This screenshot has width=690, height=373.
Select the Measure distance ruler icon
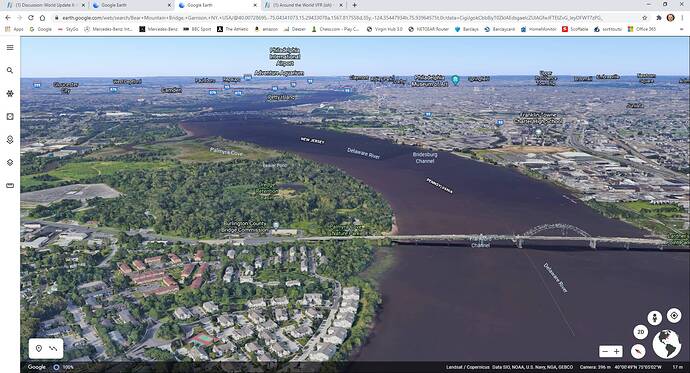click(10, 186)
